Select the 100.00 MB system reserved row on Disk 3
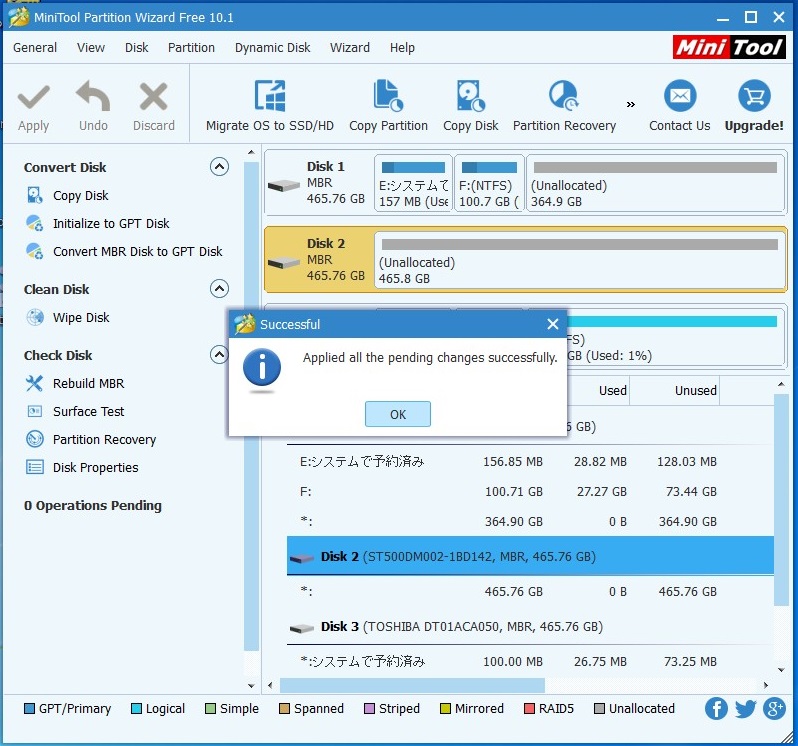This screenshot has height=746, width=798. (530, 662)
